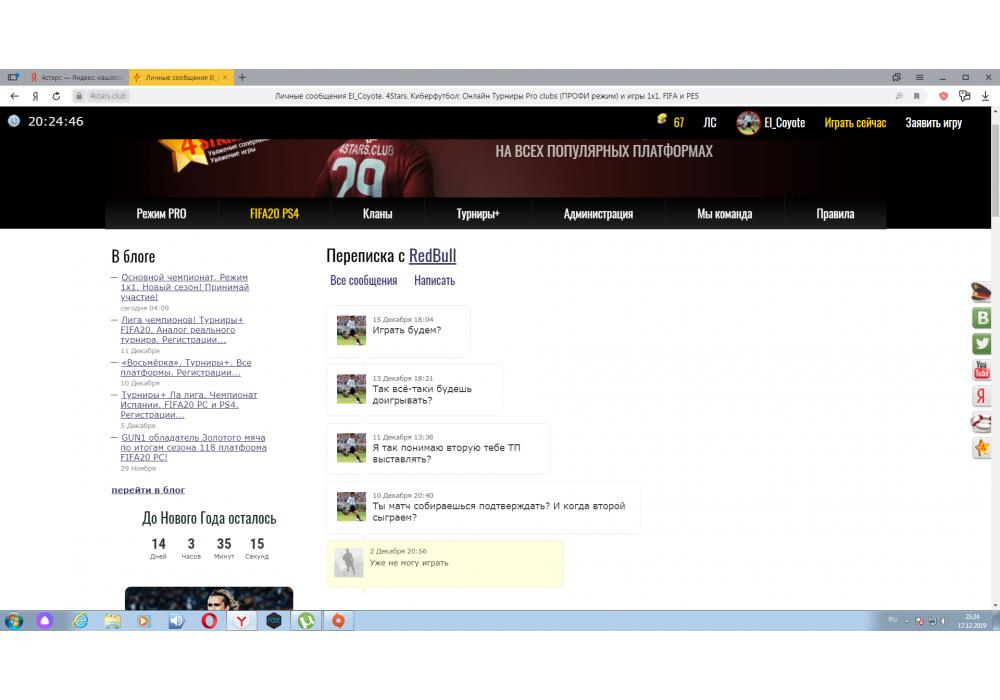This screenshot has height=700, width=1000.
Task: Open blog post 'Турниры+ Ла лига'
Action: click(x=189, y=404)
